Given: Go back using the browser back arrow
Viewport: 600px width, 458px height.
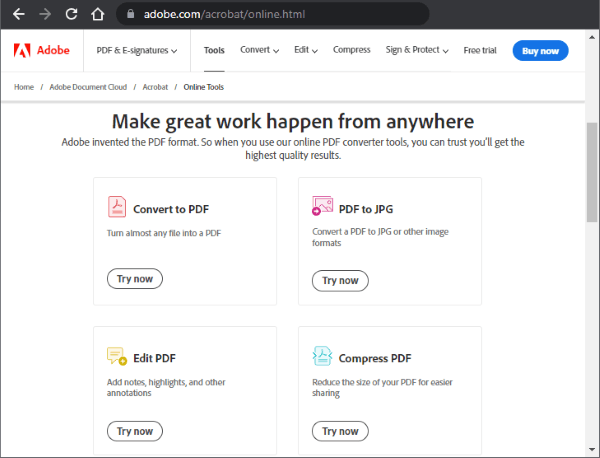Looking at the screenshot, I should pyautogui.click(x=18, y=14).
